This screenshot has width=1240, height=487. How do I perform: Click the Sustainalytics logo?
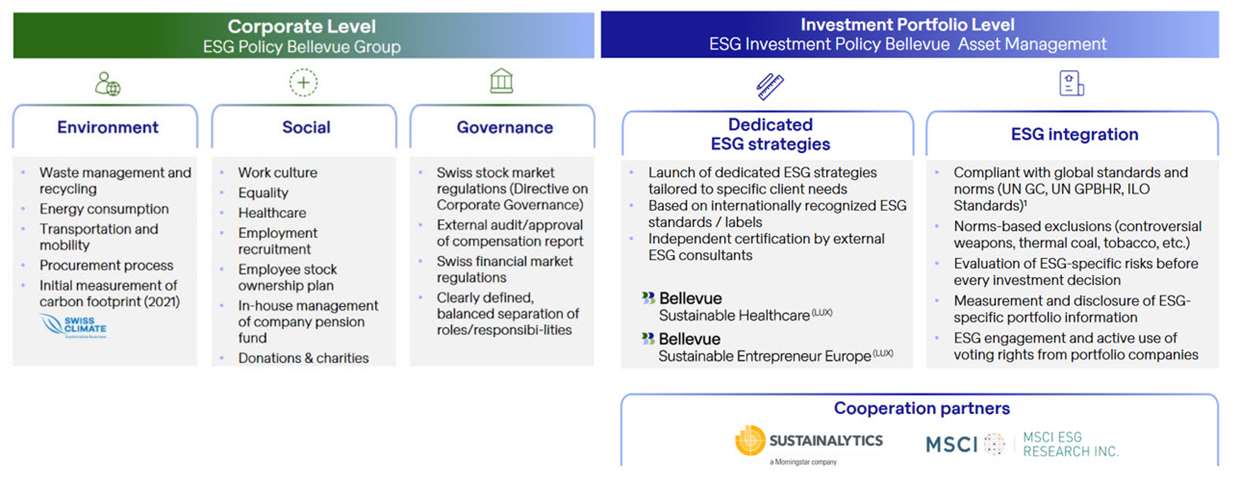(x=809, y=446)
